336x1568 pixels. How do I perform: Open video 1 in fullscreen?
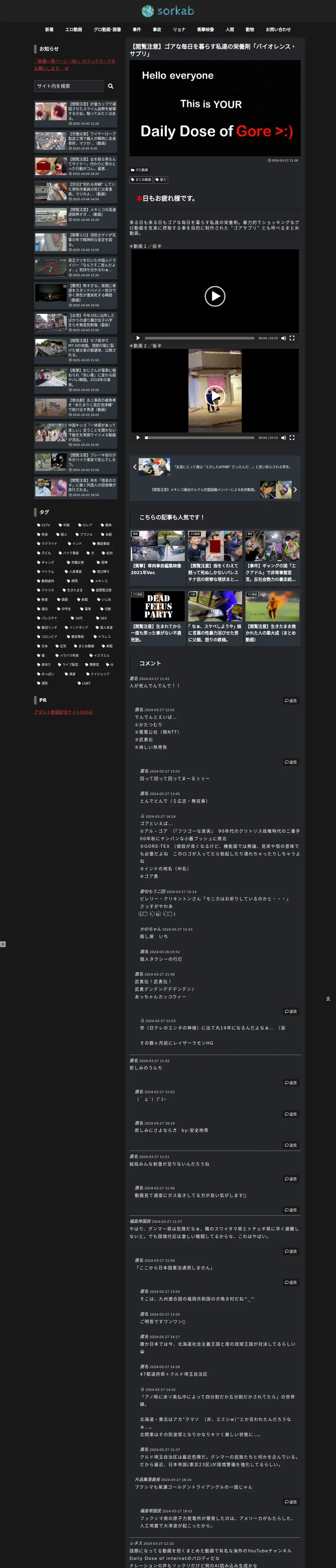point(292,338)
